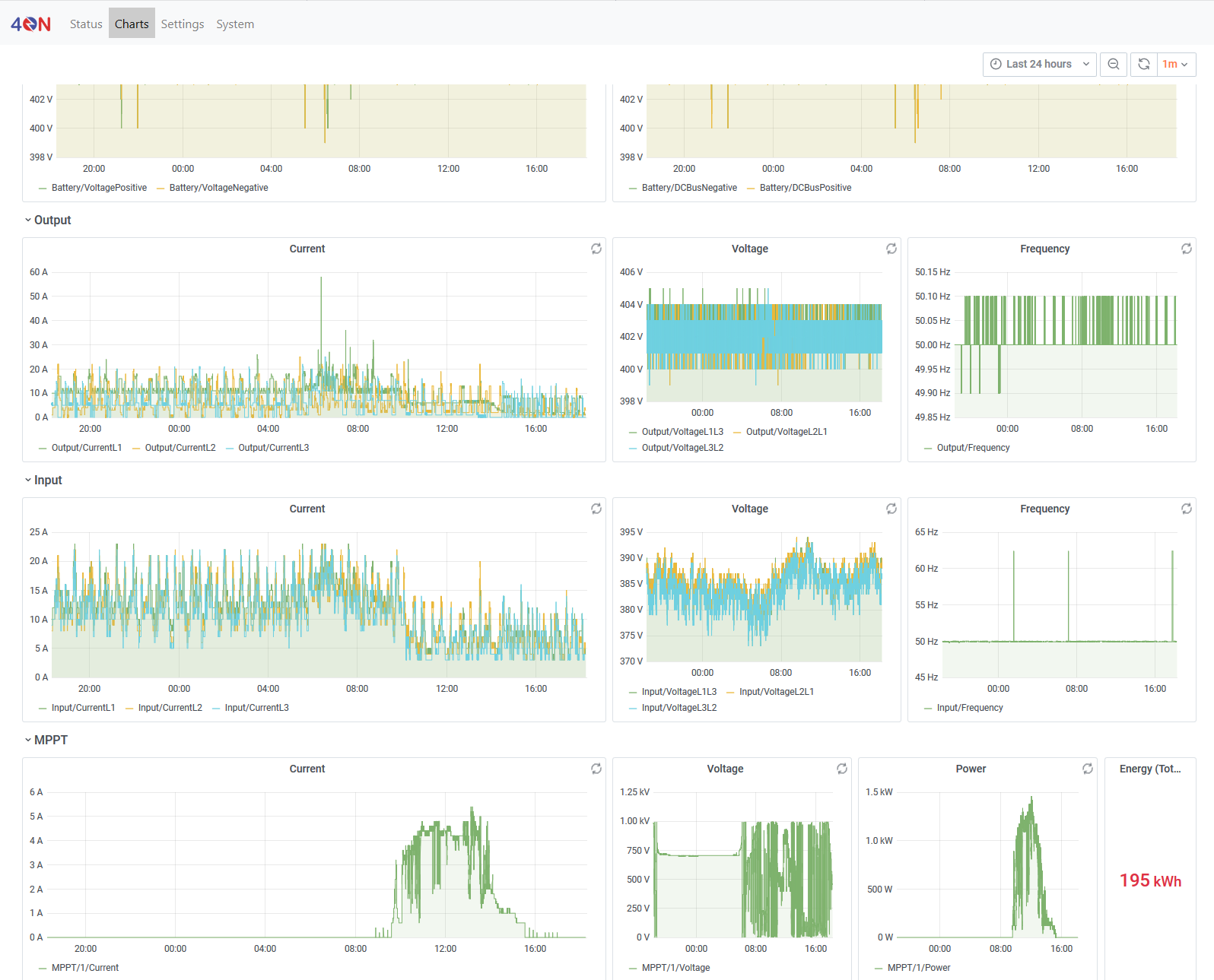The image size is (1214, 980).
Task: Open the Output Current panel title menu
Action: pos(307,249)
